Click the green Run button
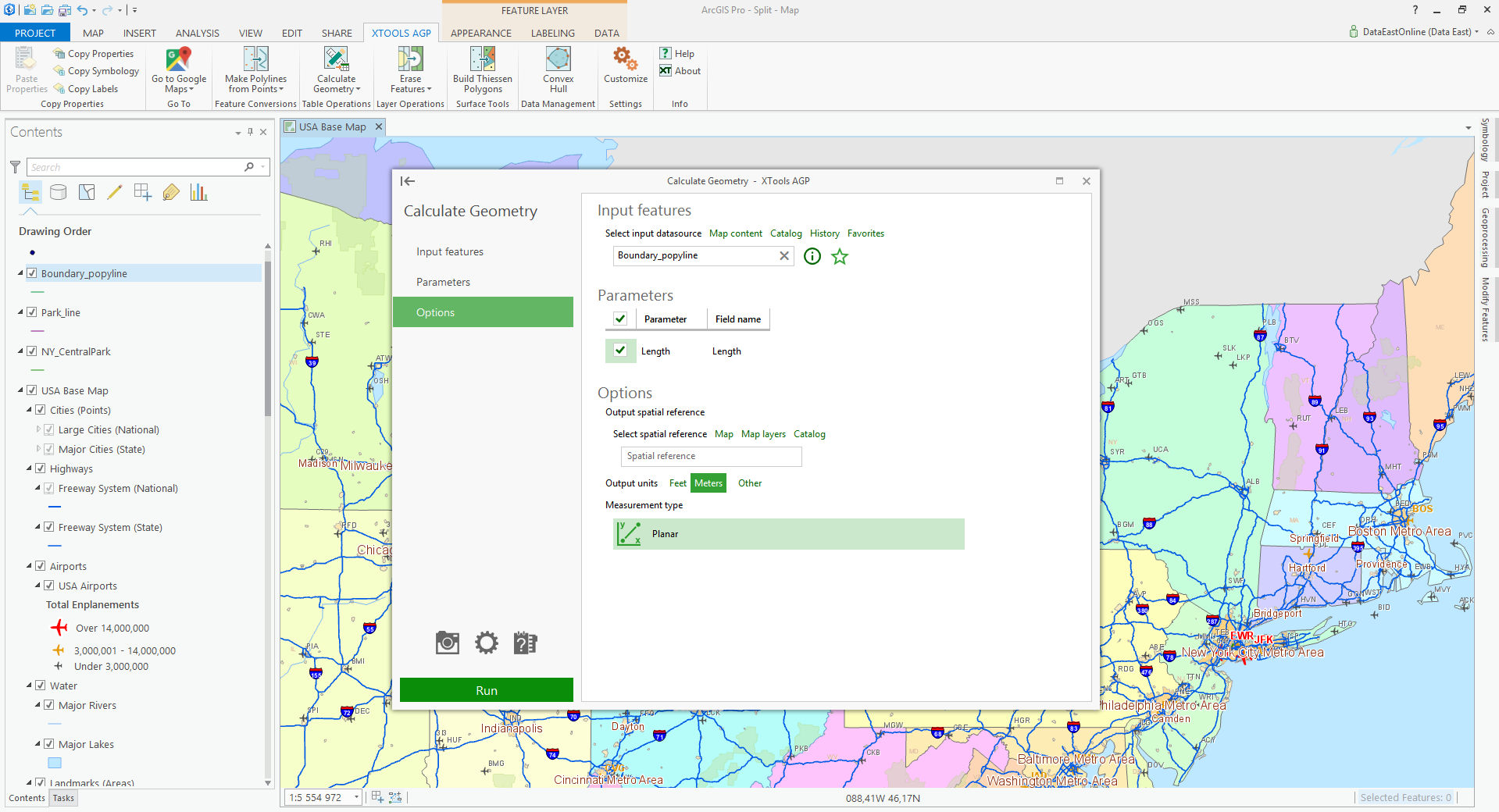1499x812 pixels. click(487, 690)
